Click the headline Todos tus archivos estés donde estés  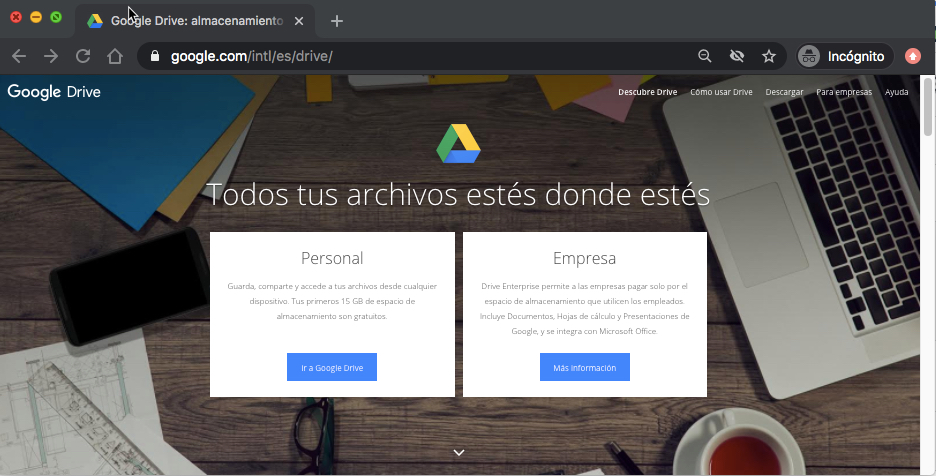[x=458, y=194]
